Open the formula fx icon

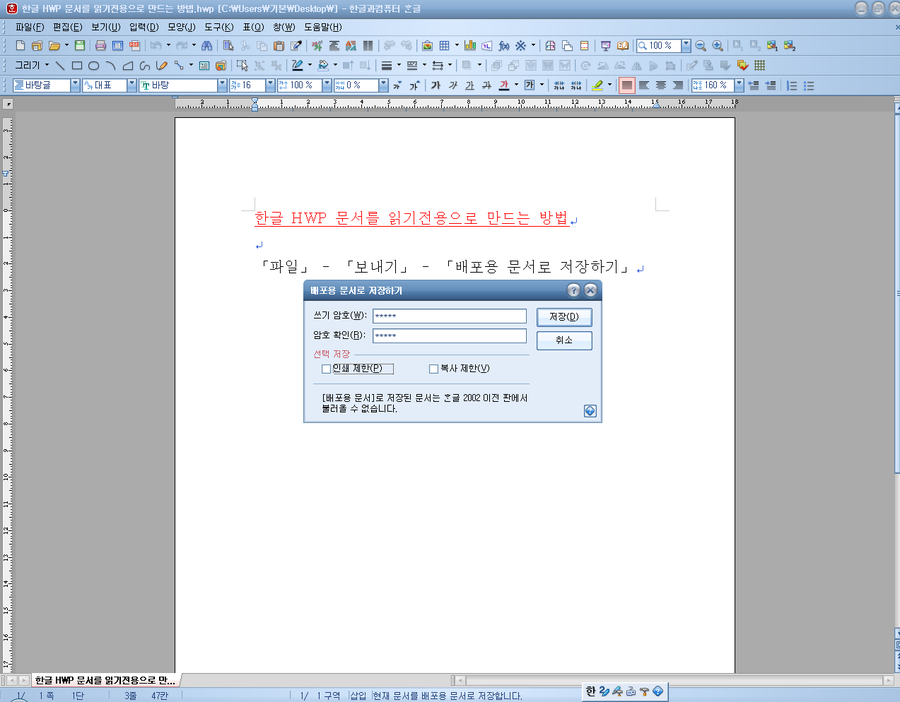point(504,46)
